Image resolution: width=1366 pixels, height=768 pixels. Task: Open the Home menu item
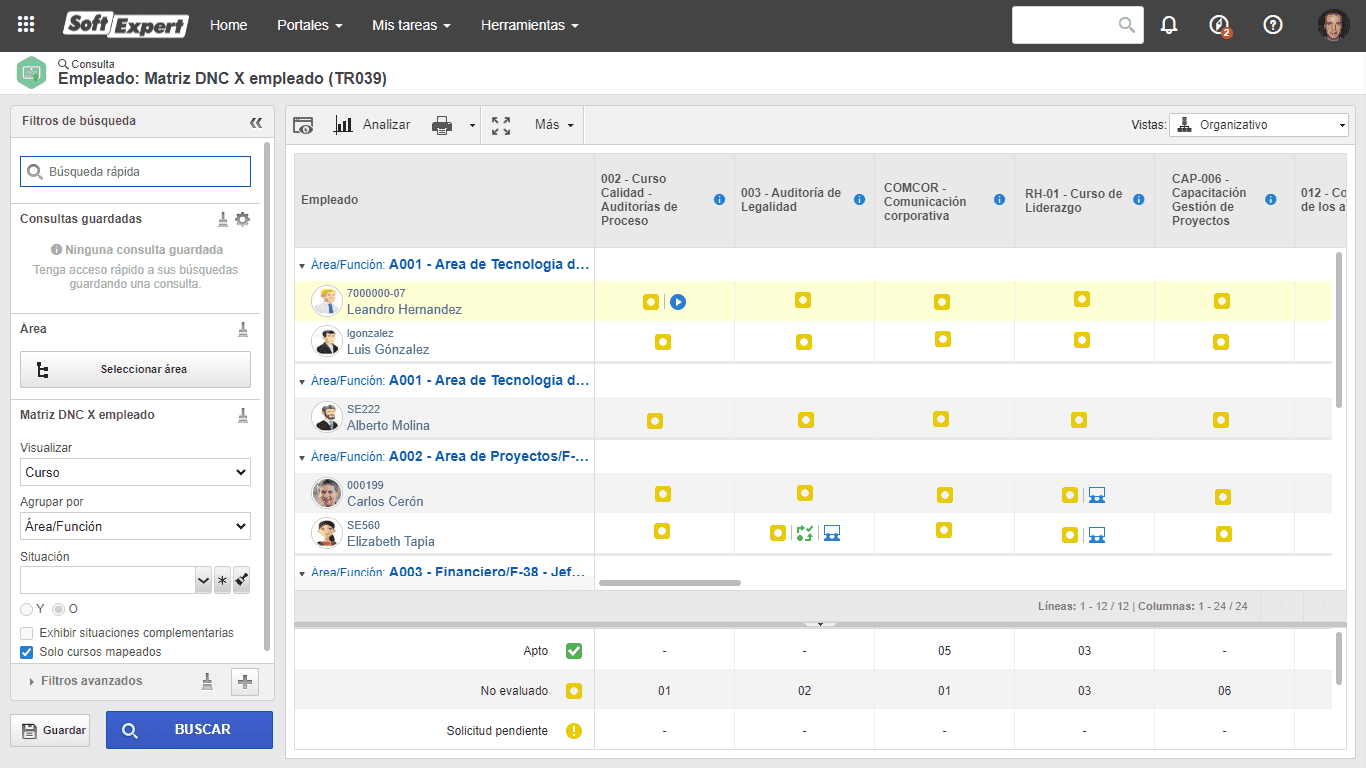pyautogui.click(x=228, y=25)
